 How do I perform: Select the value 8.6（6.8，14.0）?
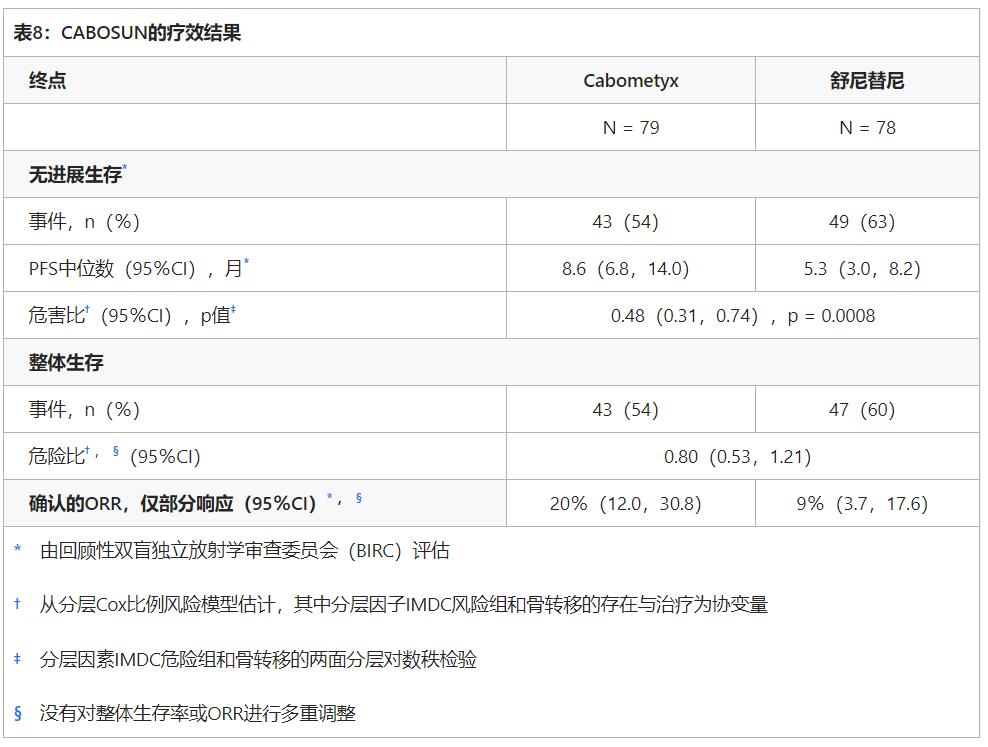626,269
